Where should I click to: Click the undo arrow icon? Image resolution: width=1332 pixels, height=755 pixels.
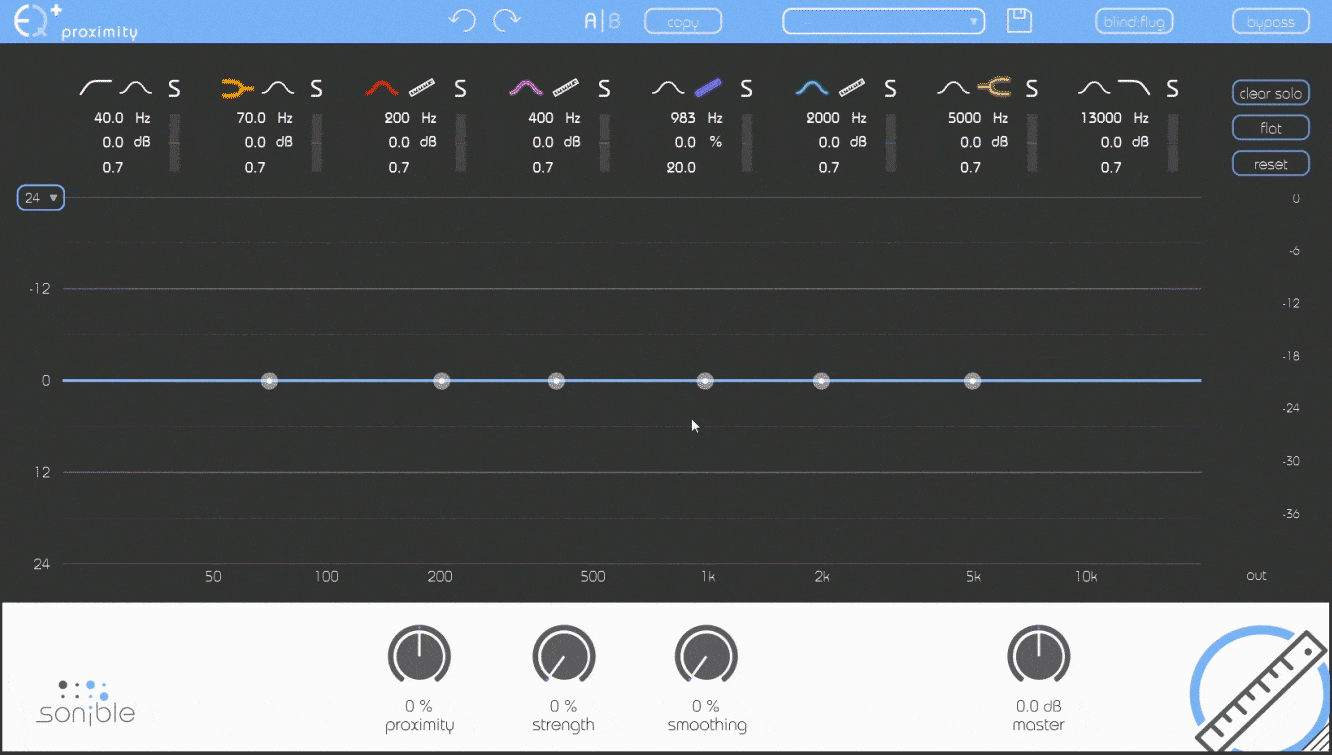pos(462,21)
